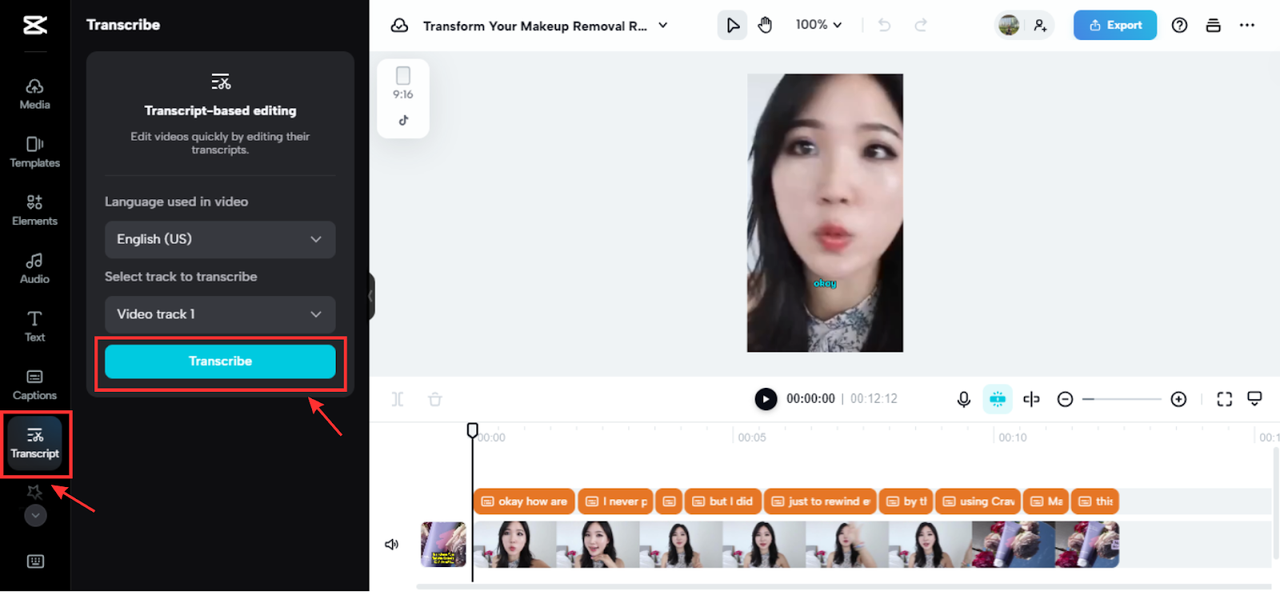Click the star effects sidebar icon
This screenshot has width=1280, height=595.
pos(35,491)
